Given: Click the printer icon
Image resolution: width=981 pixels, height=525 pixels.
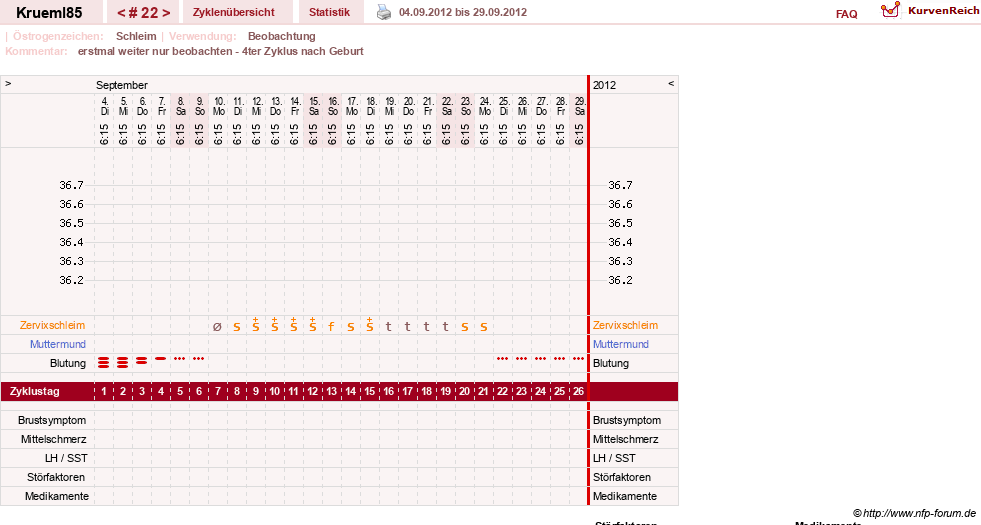Looking at the screenshot, I should pyautogui.click(x=384, y=12).
